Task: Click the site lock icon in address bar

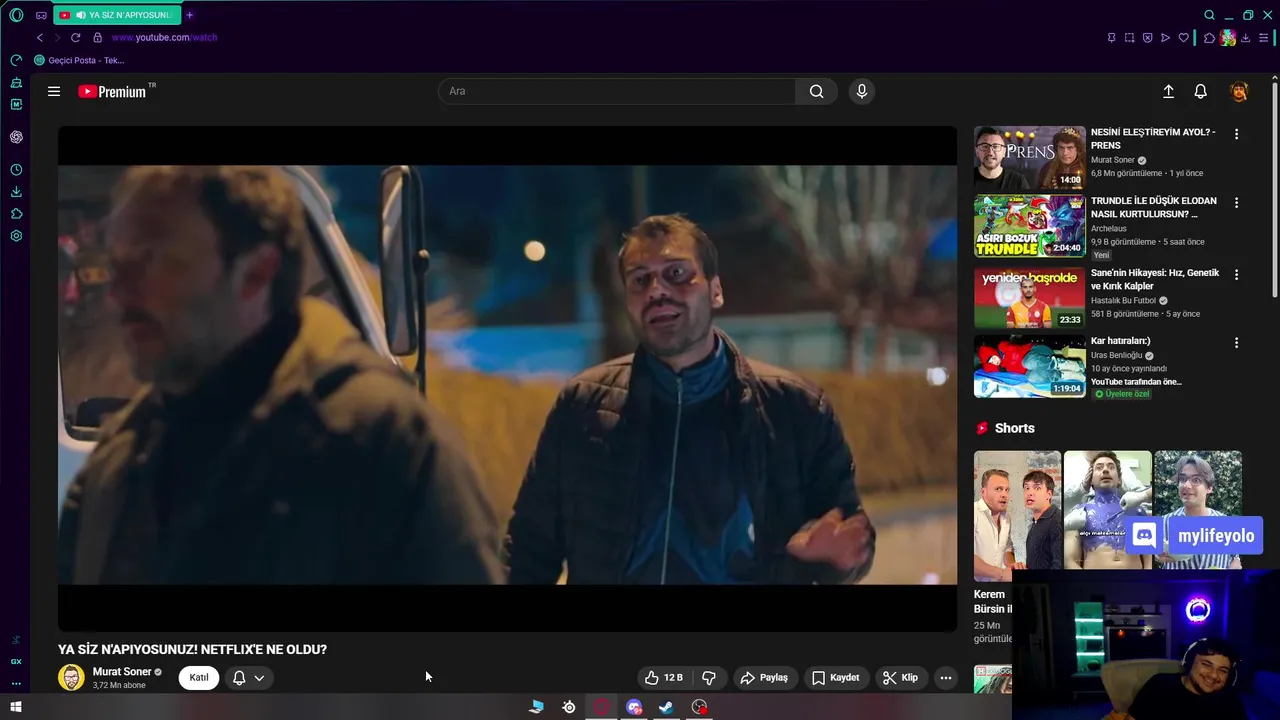Action: (97, 37)
